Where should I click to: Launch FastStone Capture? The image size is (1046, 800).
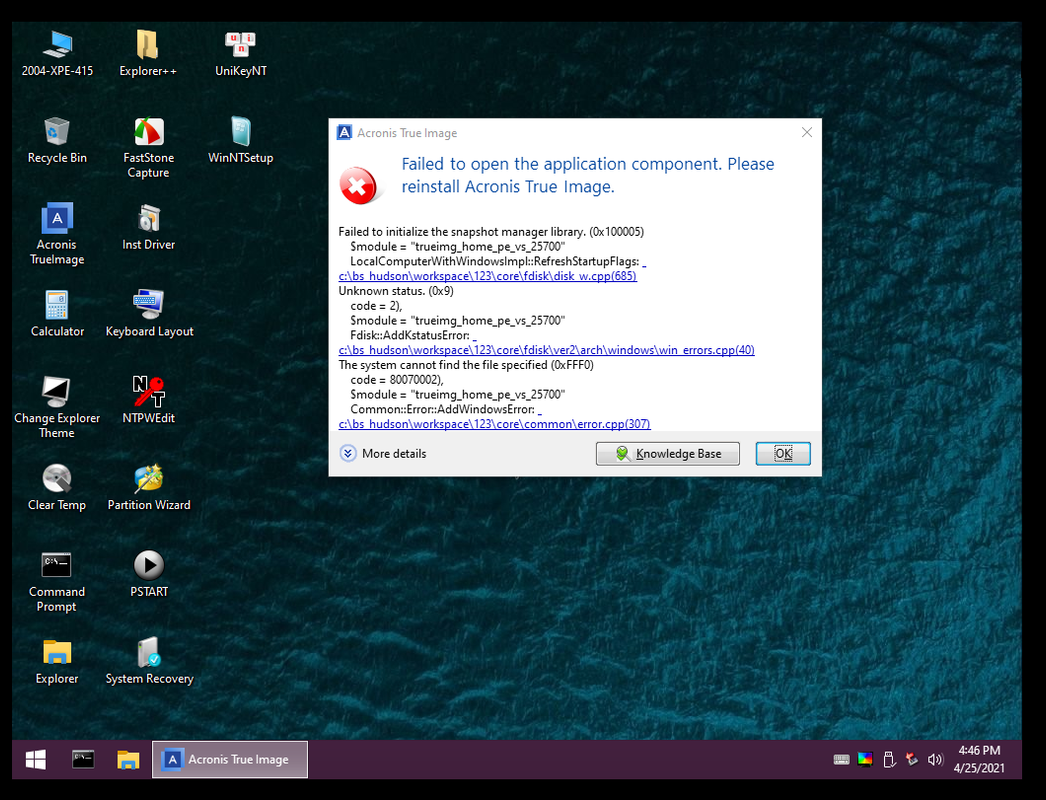(149, 147)
